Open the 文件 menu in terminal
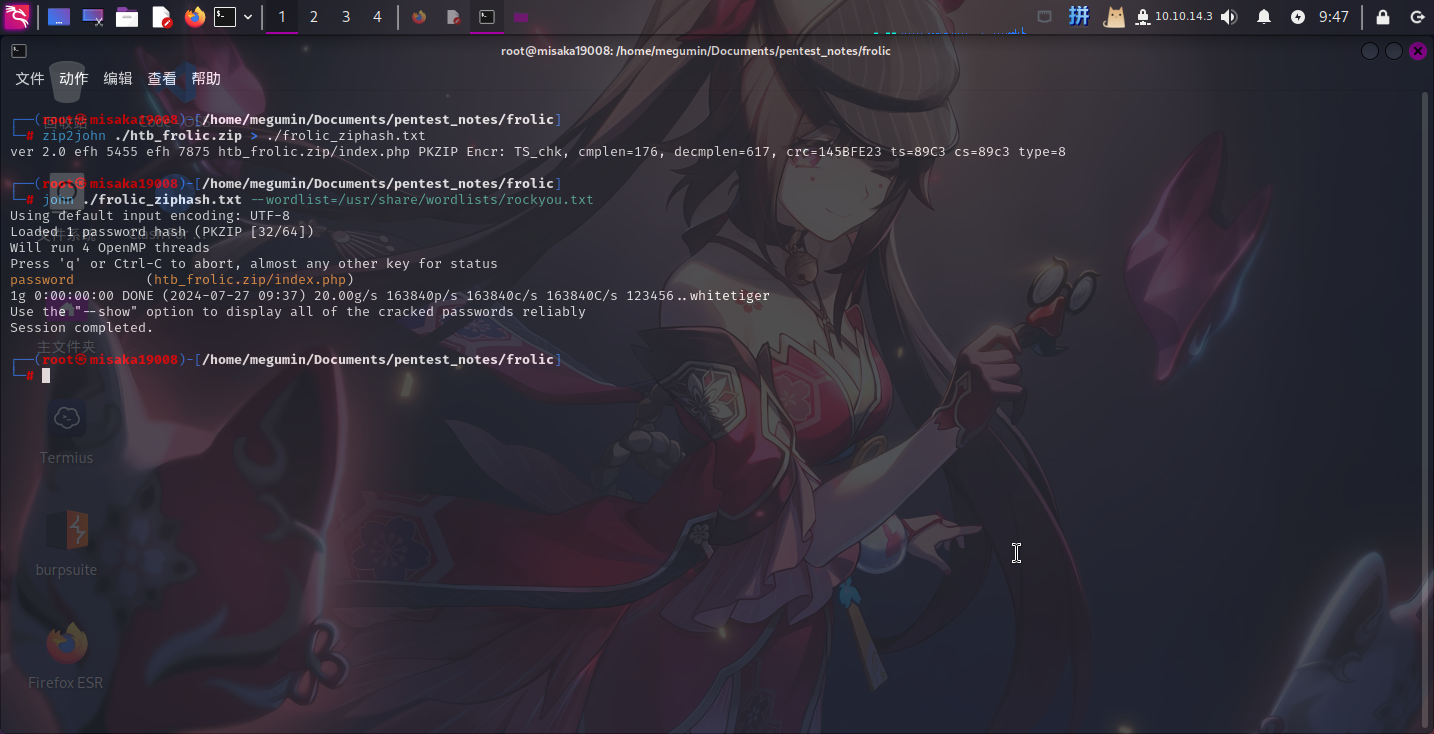 coord(30,79)
